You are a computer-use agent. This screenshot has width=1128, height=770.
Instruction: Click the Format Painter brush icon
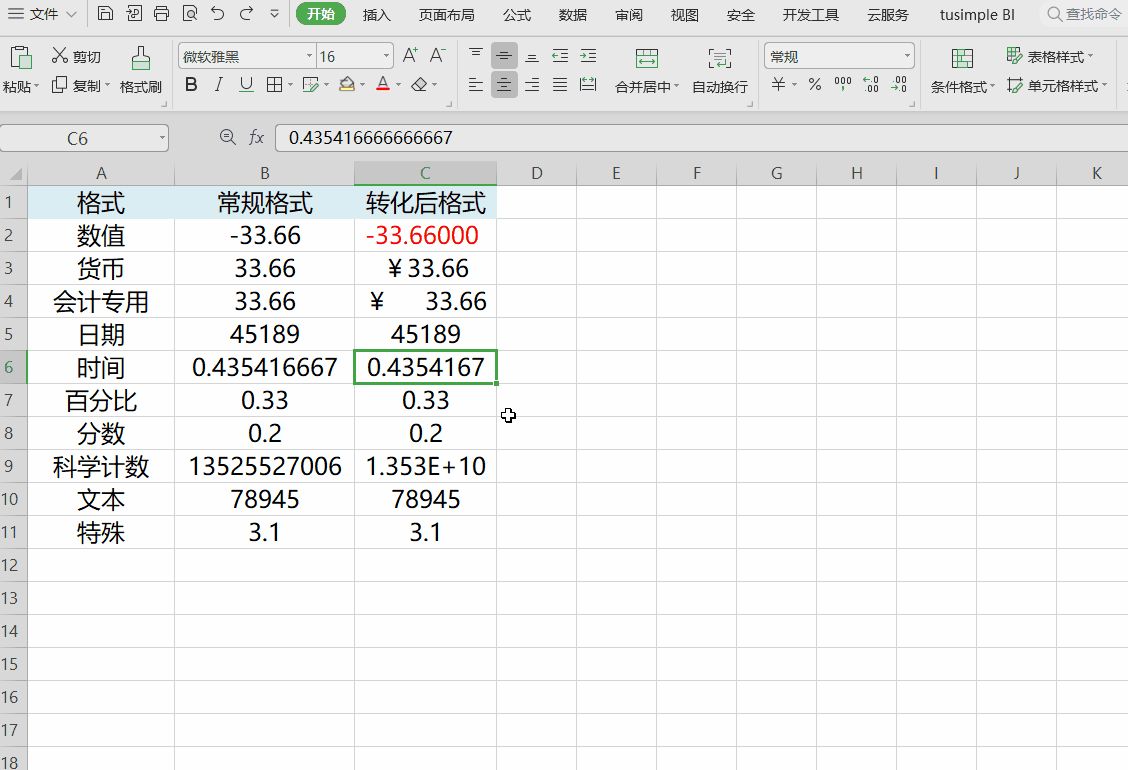click(x=141, y=58)
